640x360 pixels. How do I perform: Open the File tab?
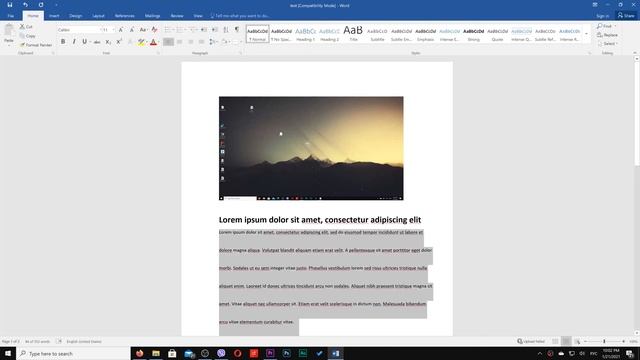(11, 16)
